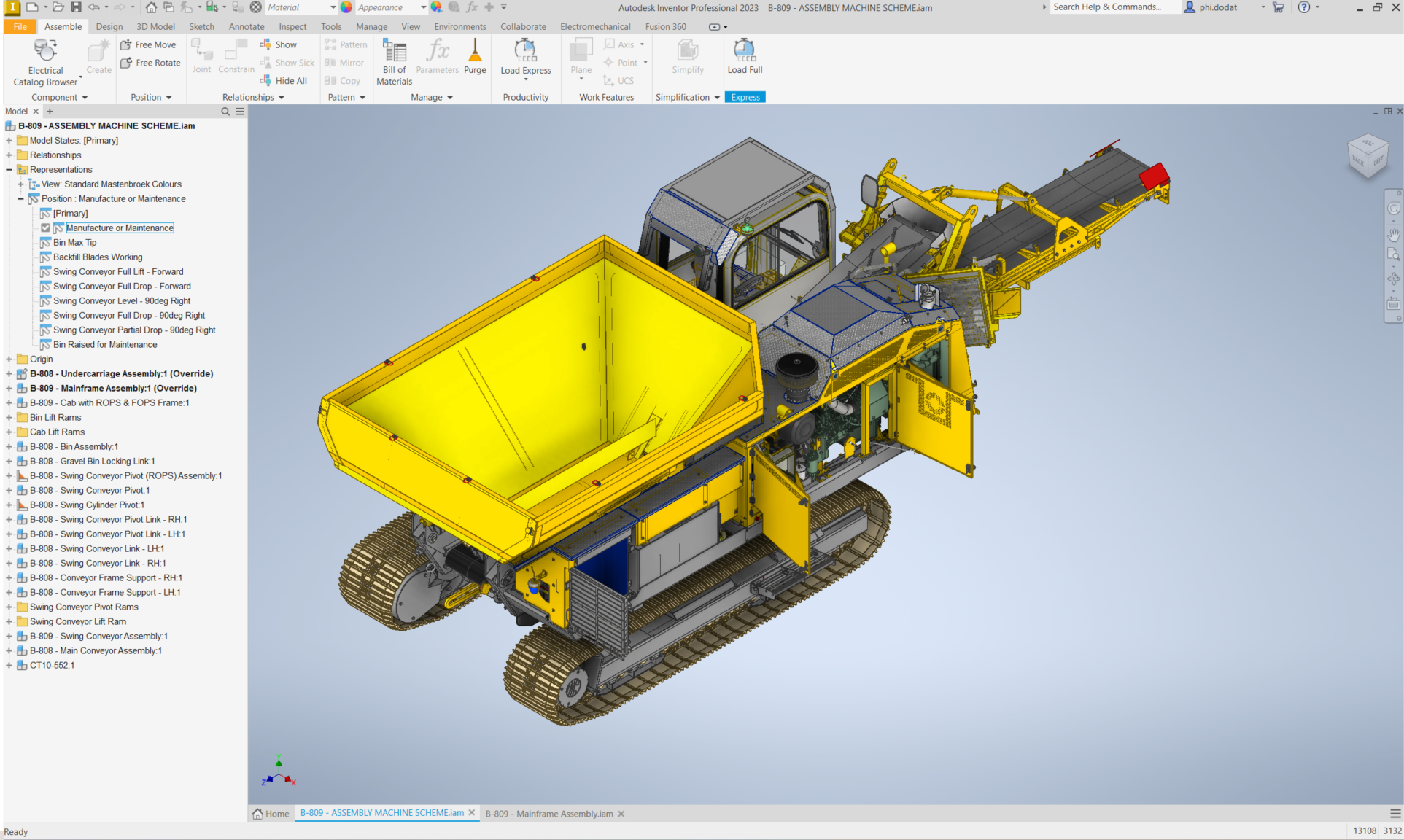1404x840 pixels.
Task: Click the Purge tool
Action: [x=475, y=57]
